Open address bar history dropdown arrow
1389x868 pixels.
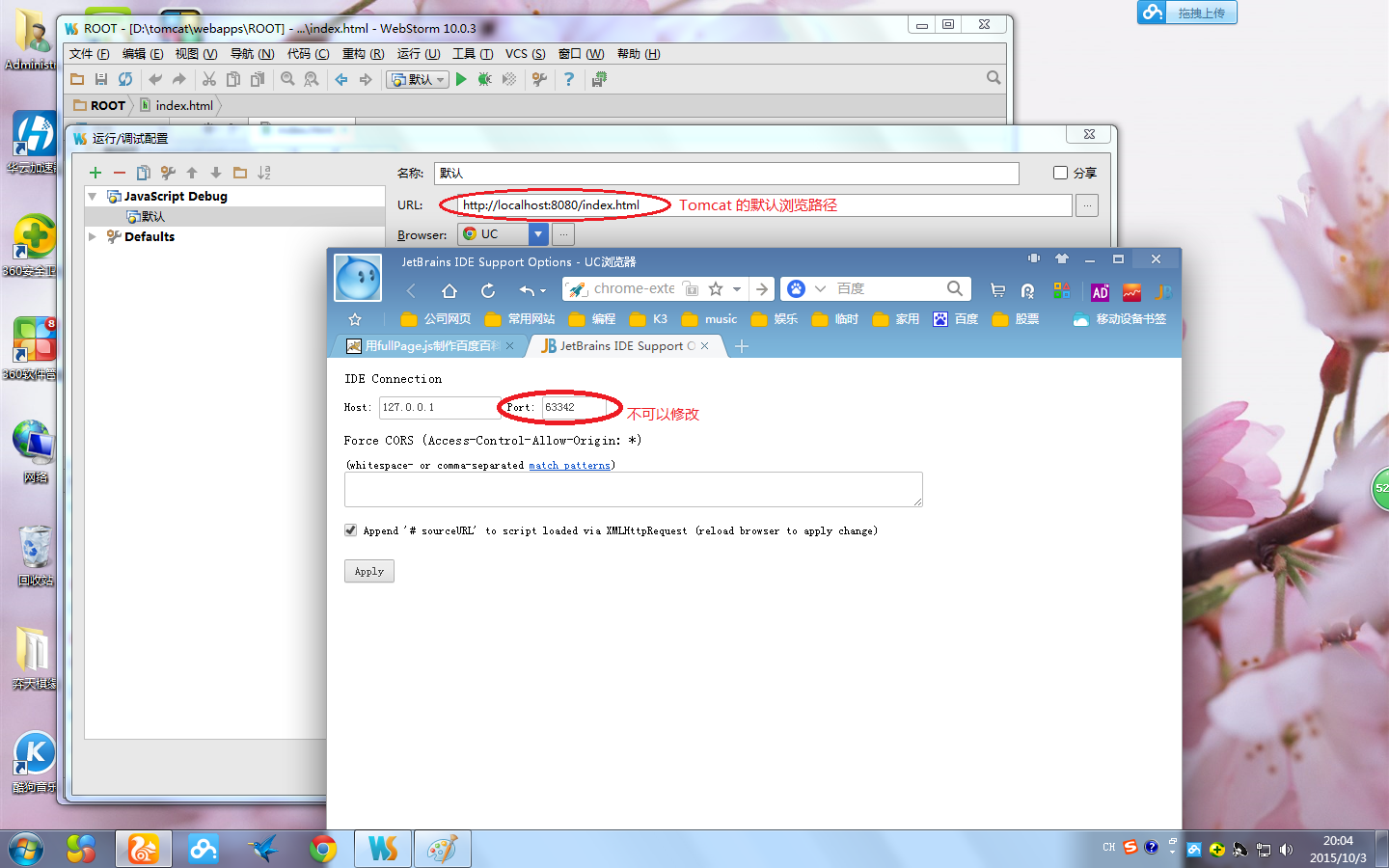pyautogui.click(x=737, y=288)
